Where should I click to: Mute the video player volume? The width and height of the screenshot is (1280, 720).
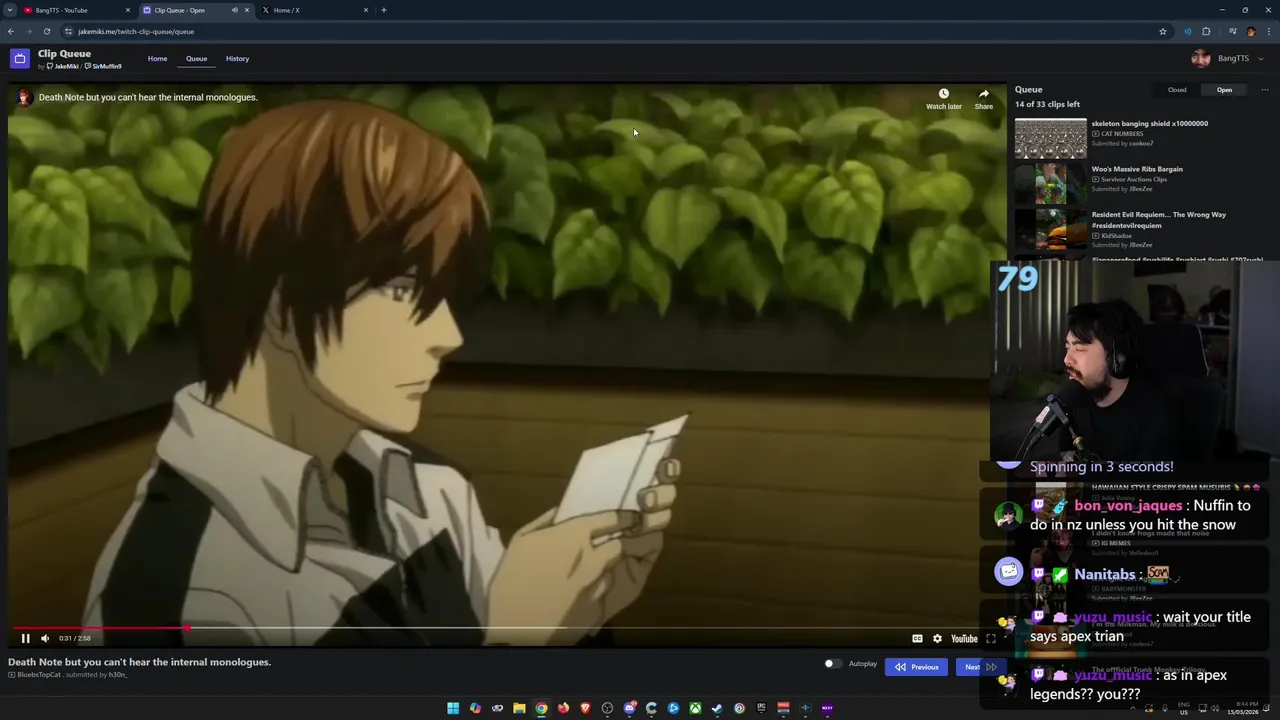(45, 638)
